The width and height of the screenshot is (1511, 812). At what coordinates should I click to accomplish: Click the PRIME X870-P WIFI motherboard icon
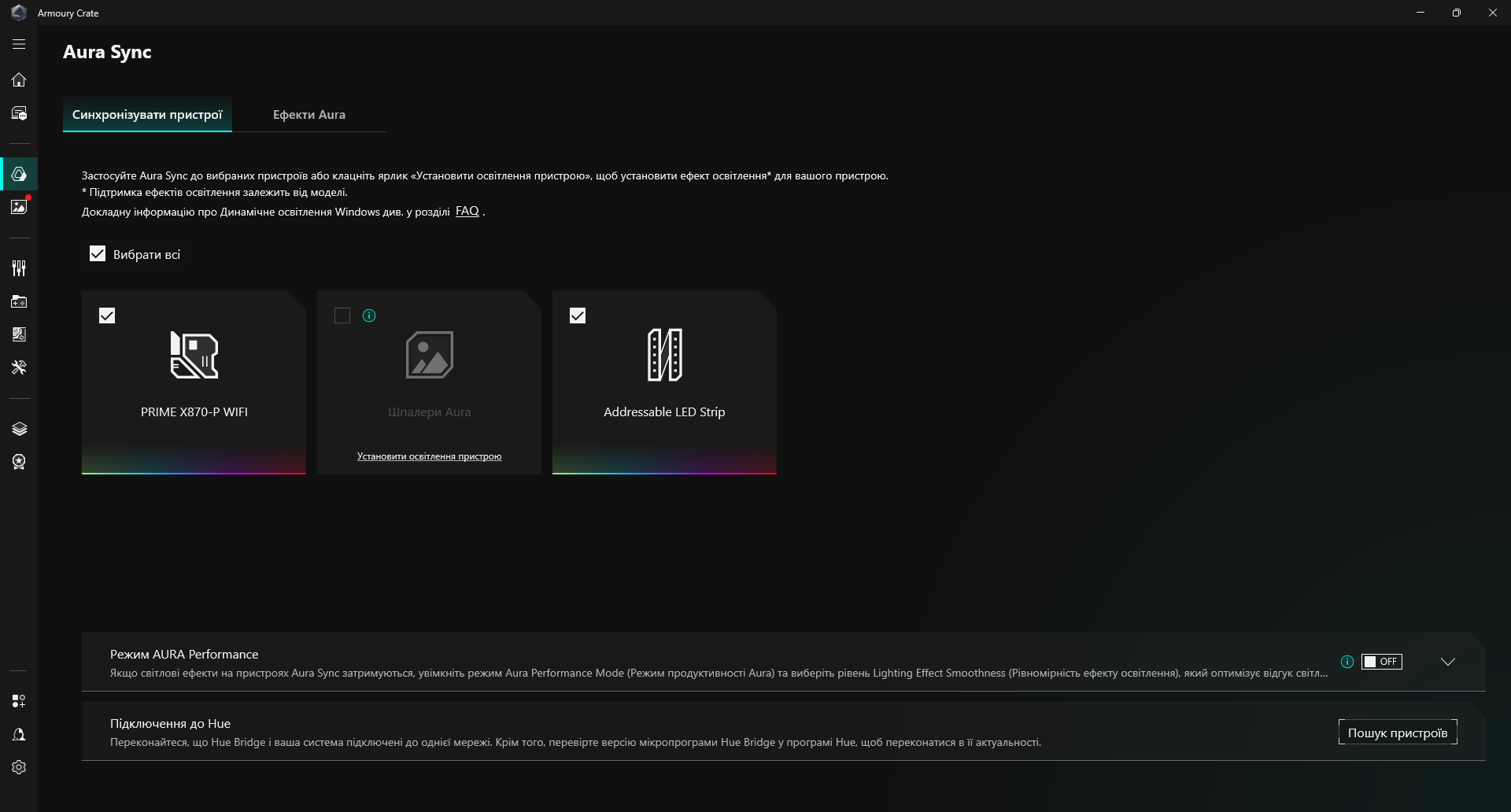coord(194,355)
